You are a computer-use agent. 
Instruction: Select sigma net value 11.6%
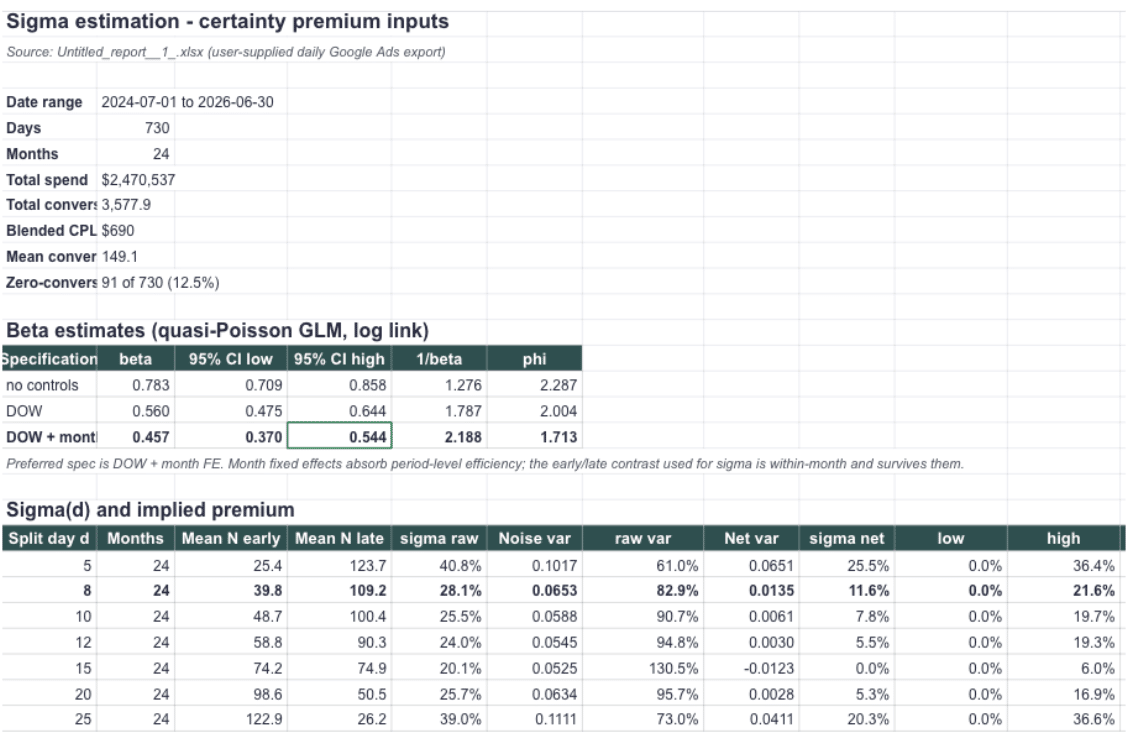coord(846,590)
